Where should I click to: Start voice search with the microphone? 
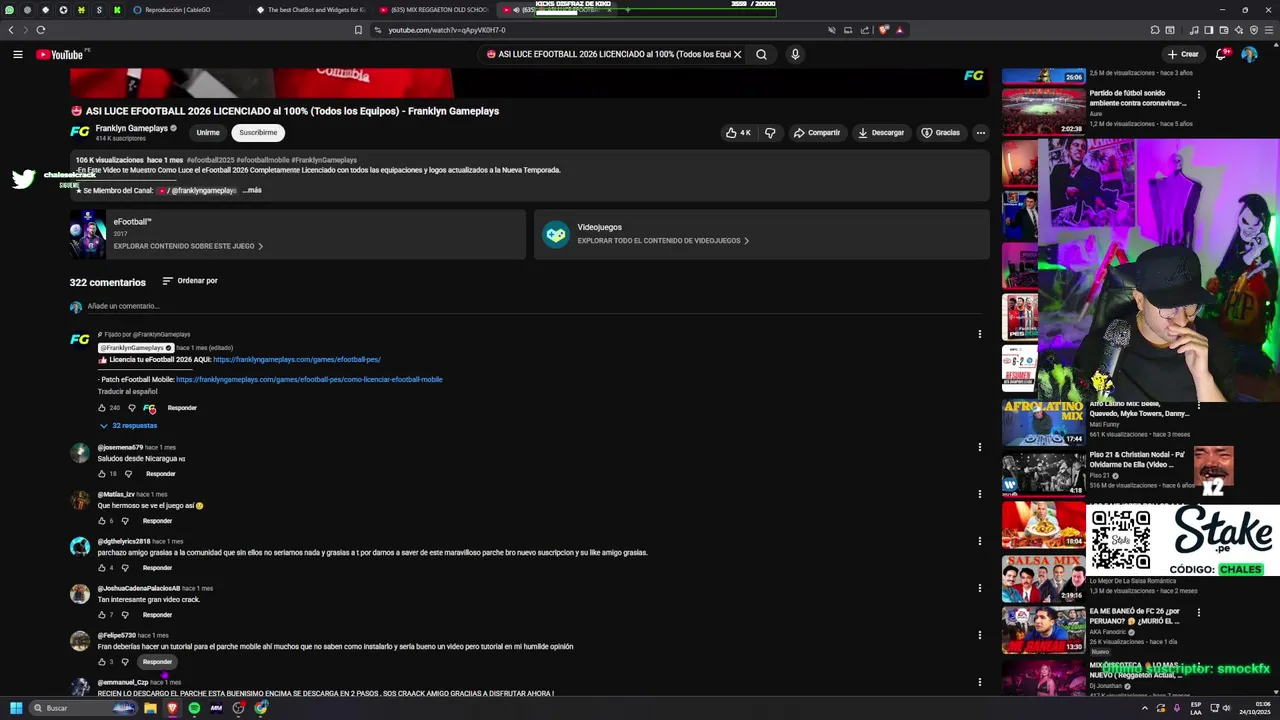pos(795,54)
